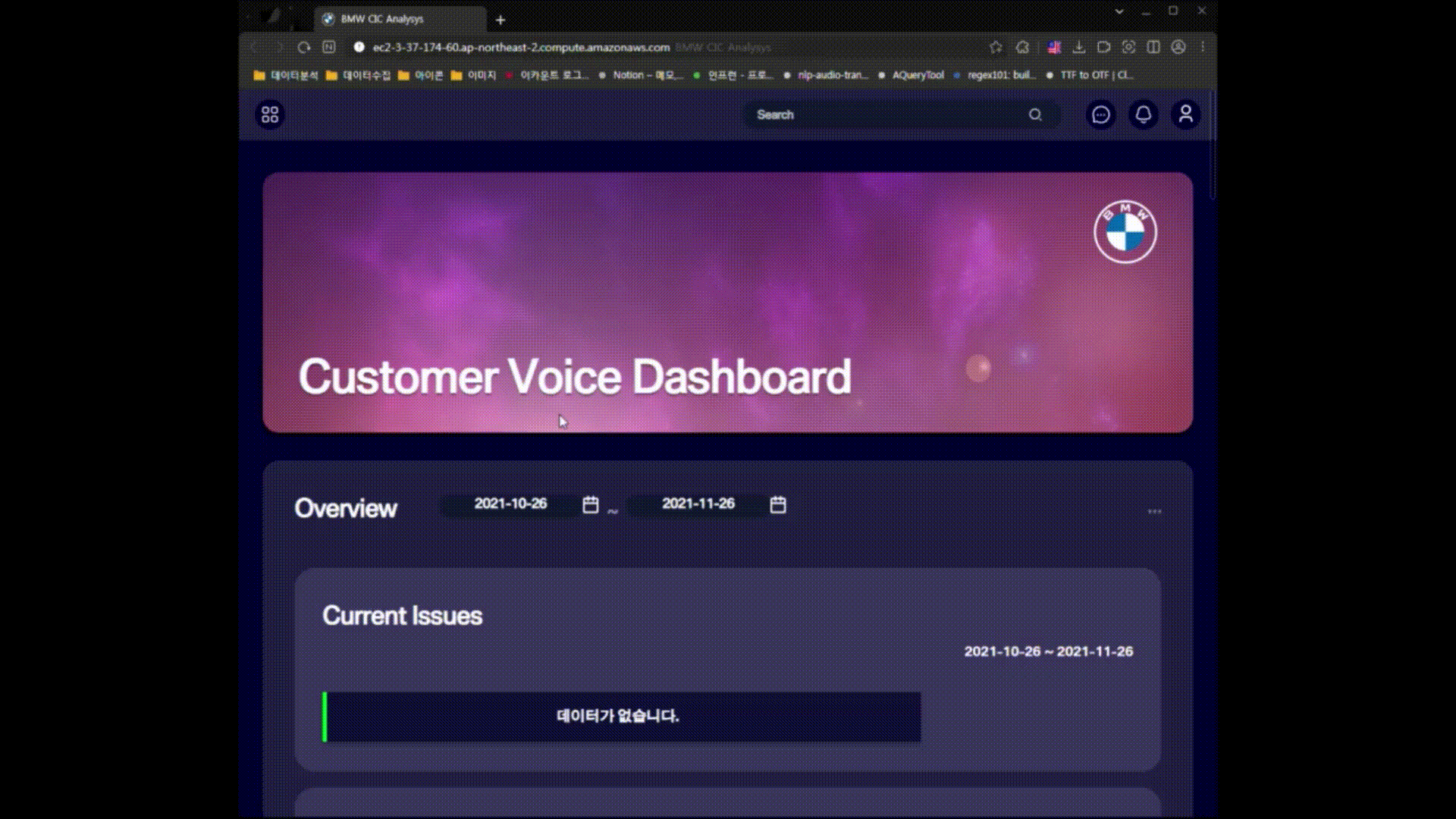Open the browser extensions puzzle icon
Viewport: 1456px width, 819px height.
(1022, 47)
